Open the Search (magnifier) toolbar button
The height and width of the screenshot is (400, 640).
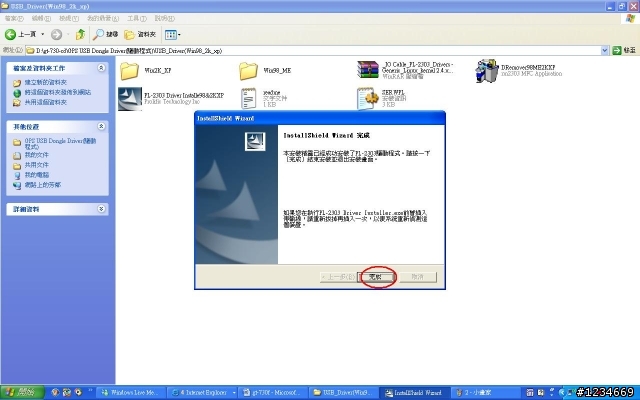(105, 35)
